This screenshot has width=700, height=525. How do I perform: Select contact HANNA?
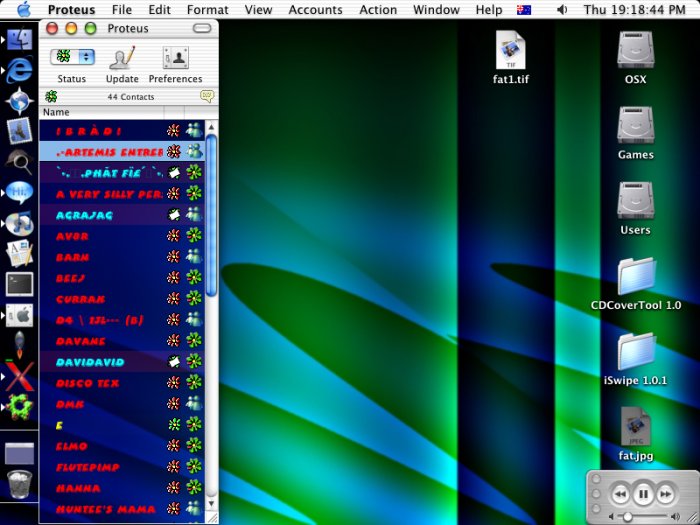pos(122,488)
